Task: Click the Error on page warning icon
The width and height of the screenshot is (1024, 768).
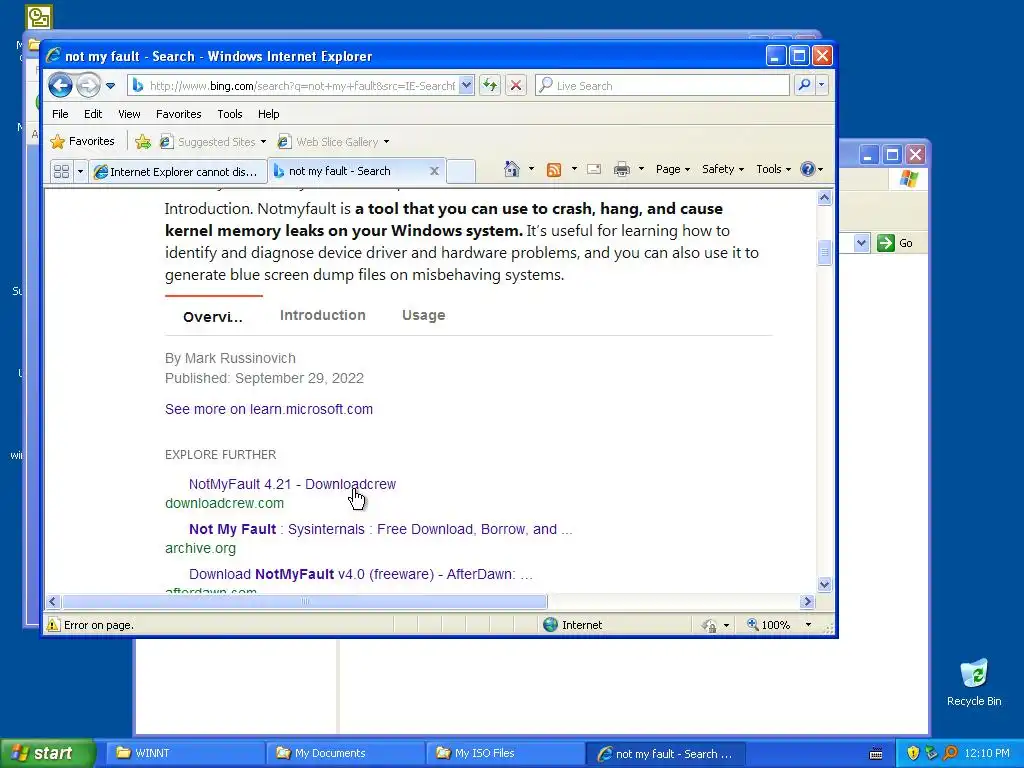Action: [x=53, y=625]
